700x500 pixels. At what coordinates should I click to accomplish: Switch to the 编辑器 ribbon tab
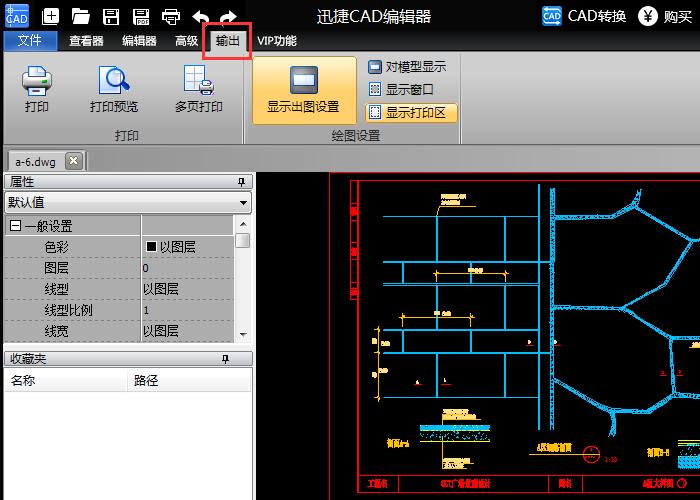coord(139,41)
